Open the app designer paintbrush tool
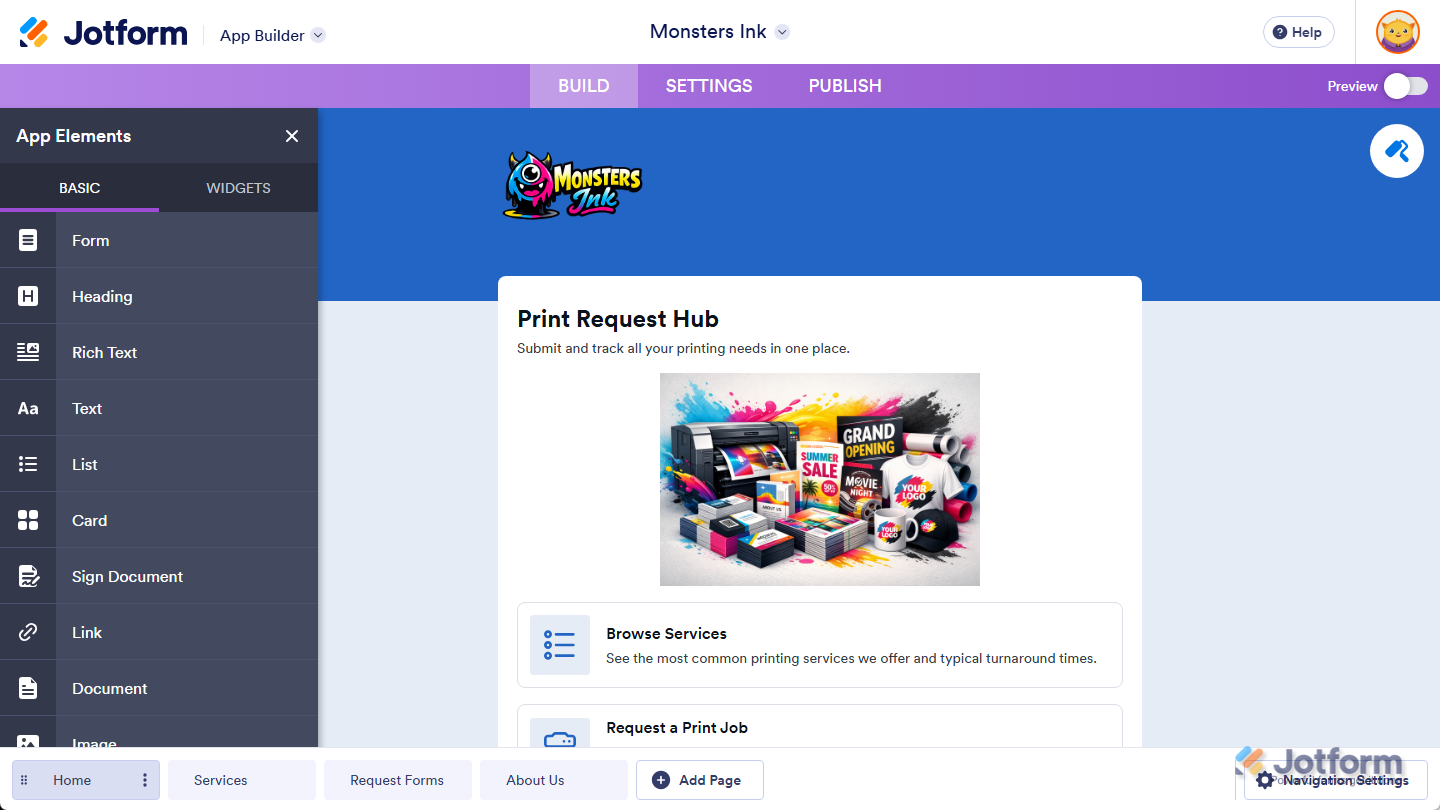This screenshot has height=810, width=1440. point(1396,150)
